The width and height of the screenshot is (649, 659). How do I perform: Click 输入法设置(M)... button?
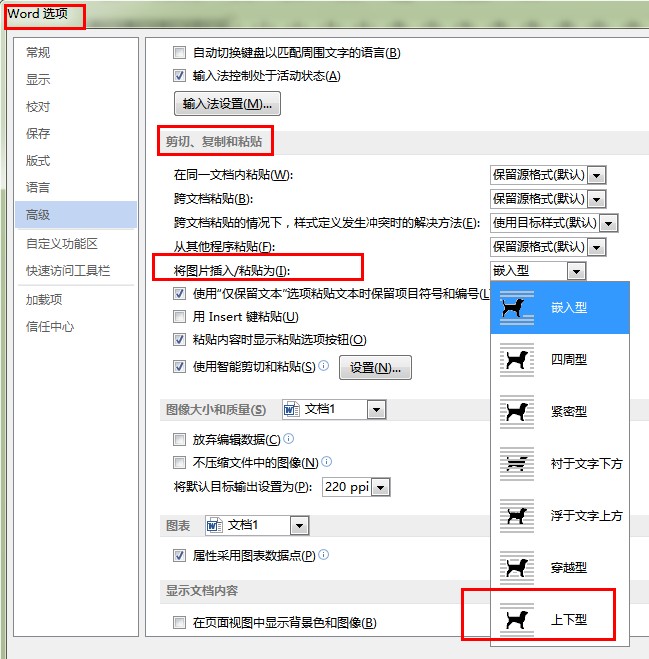tap(227, 103)
